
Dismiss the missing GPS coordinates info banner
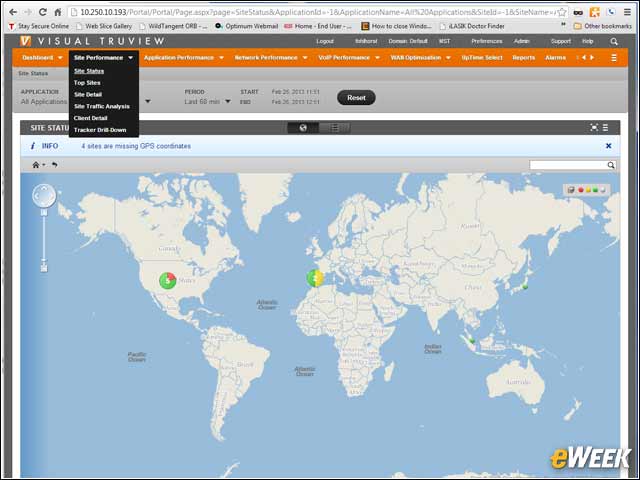point(609,146)
